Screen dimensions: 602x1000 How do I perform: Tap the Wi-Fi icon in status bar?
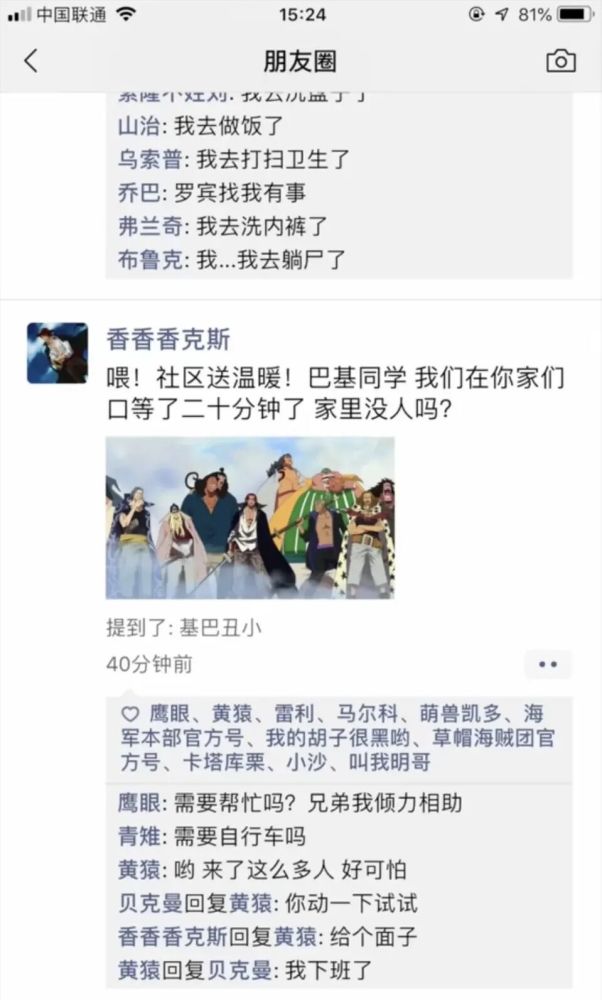(127, 14)
